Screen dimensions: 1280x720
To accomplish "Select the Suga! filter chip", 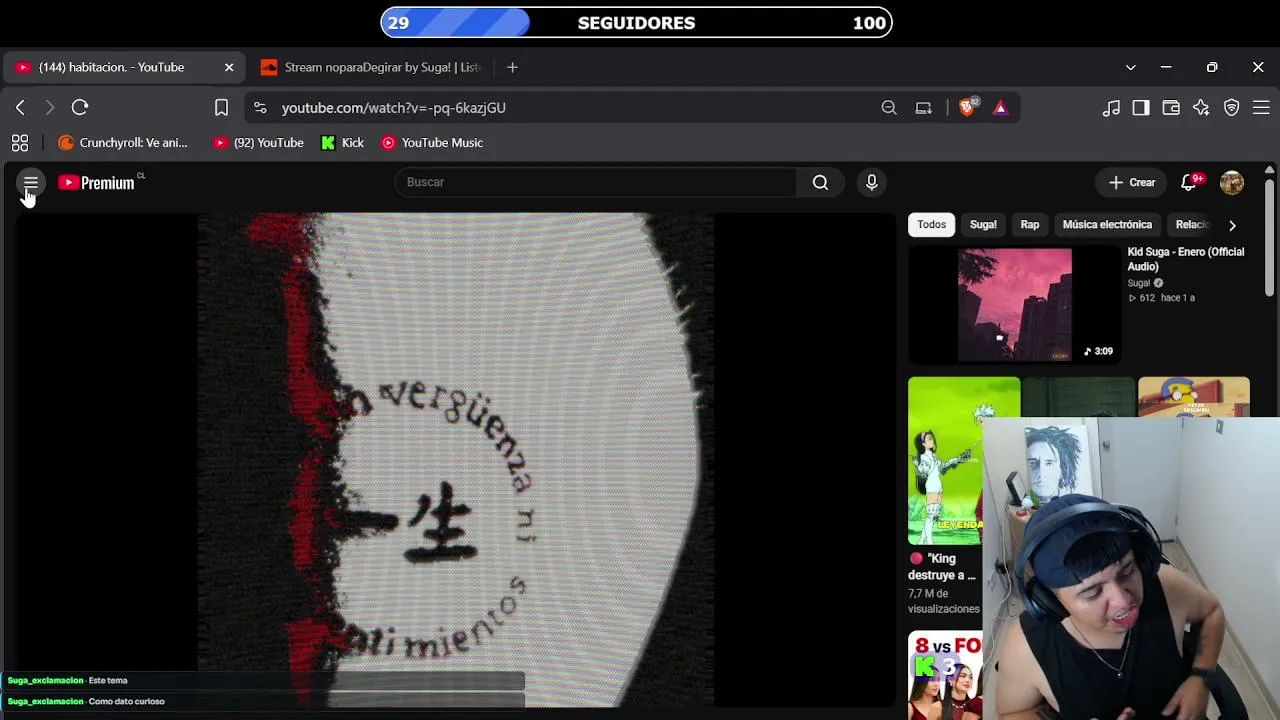I will 983,224.
